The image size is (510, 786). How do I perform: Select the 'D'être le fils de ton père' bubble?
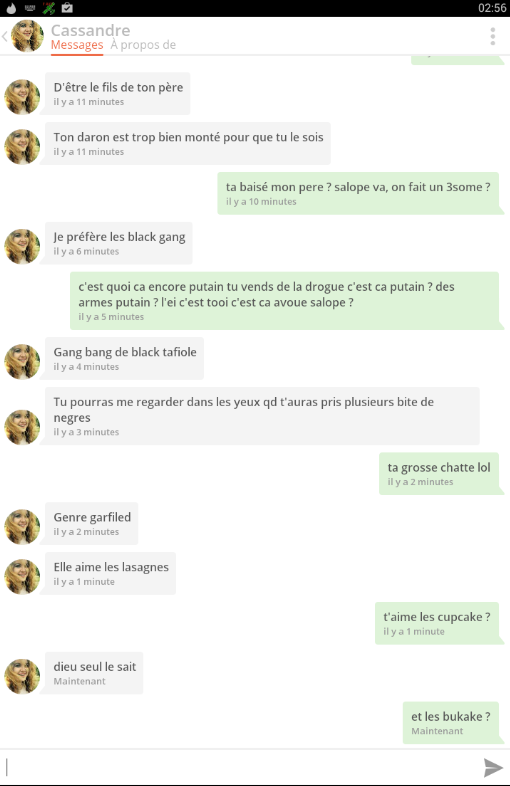[x=118, y=93]
